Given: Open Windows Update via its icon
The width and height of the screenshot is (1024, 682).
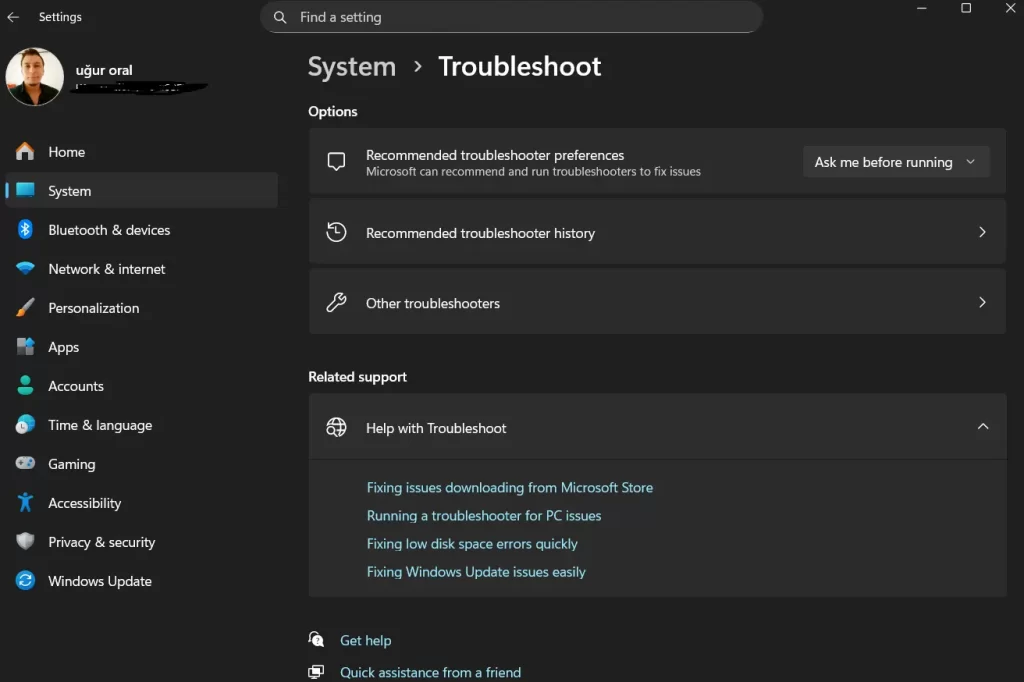Looking at the screenshot, I should [x=23, y=581].
